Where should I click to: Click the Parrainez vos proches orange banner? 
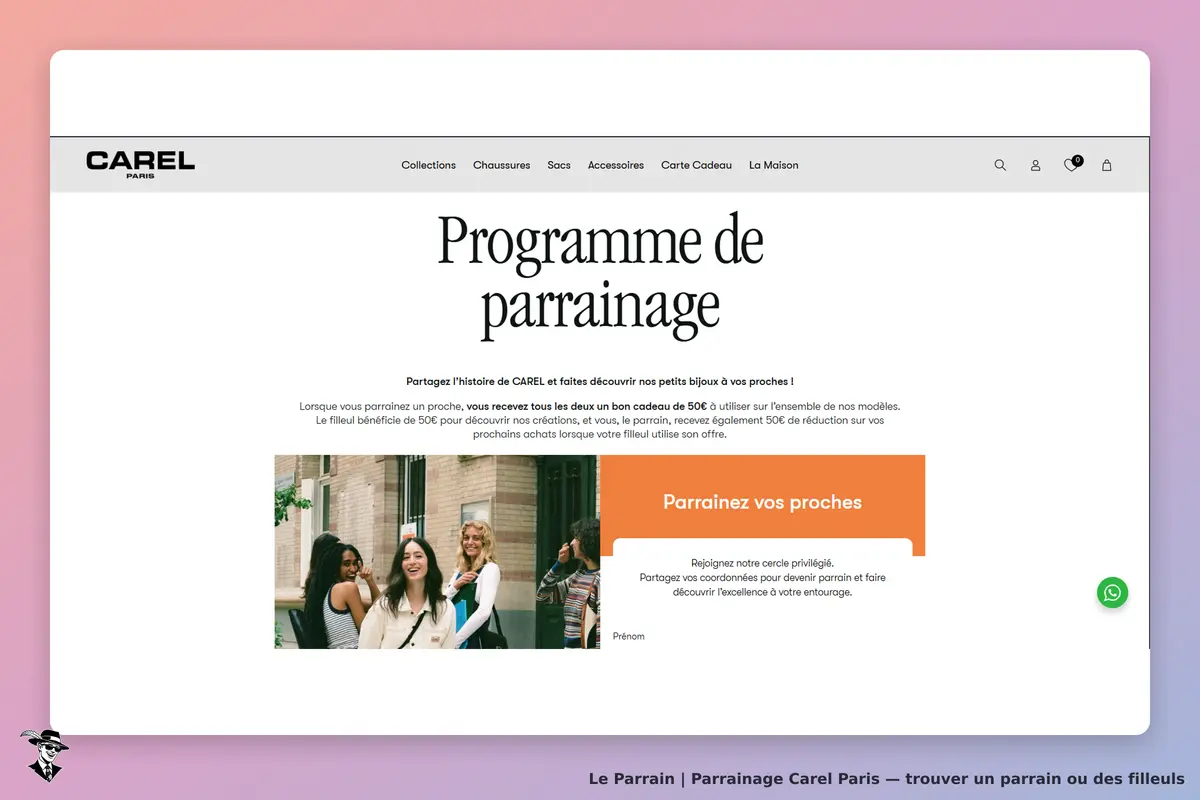(x=762, y=502)
